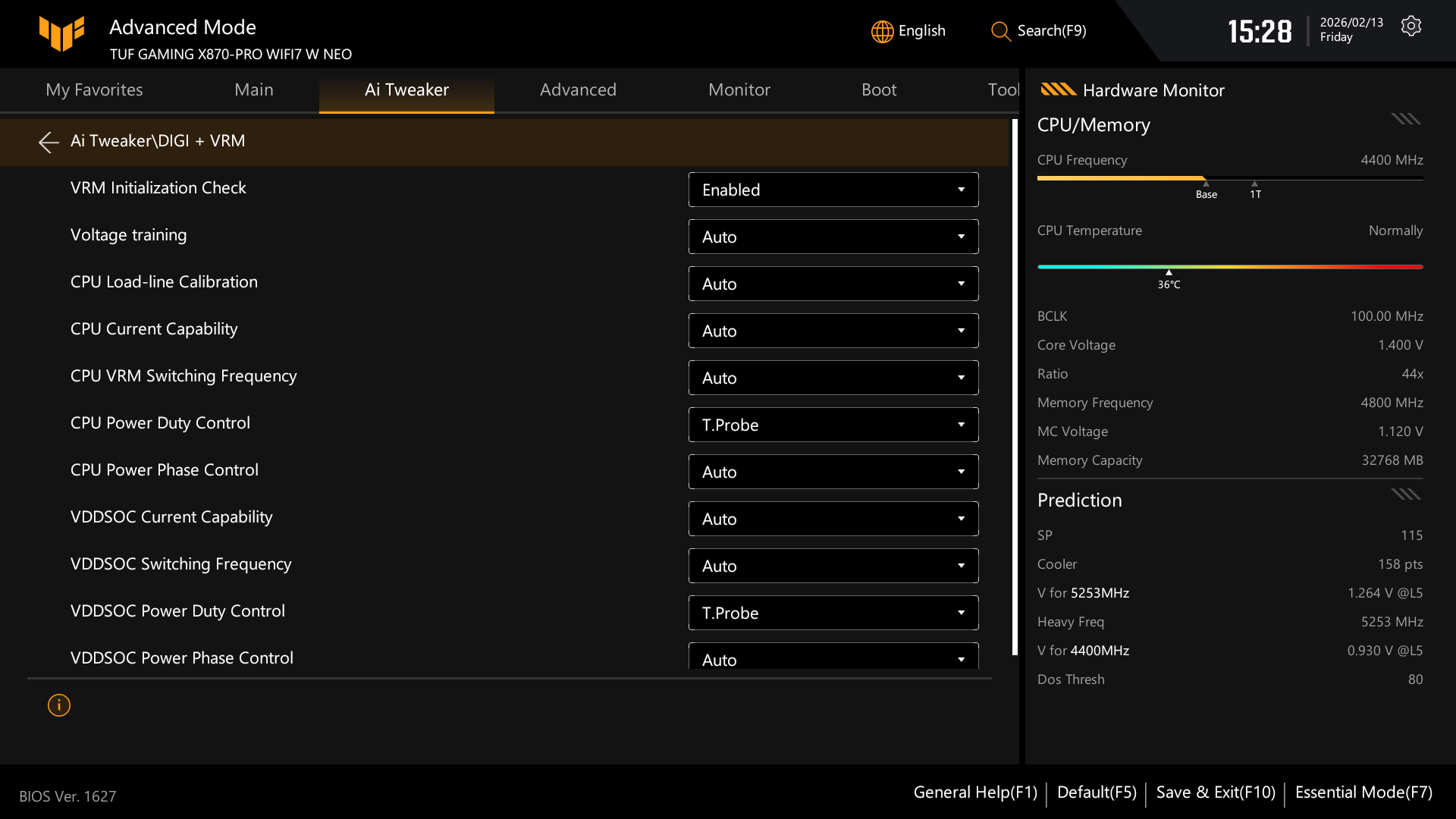Expand the CPU Current Capability dropdown

(833, 330)
